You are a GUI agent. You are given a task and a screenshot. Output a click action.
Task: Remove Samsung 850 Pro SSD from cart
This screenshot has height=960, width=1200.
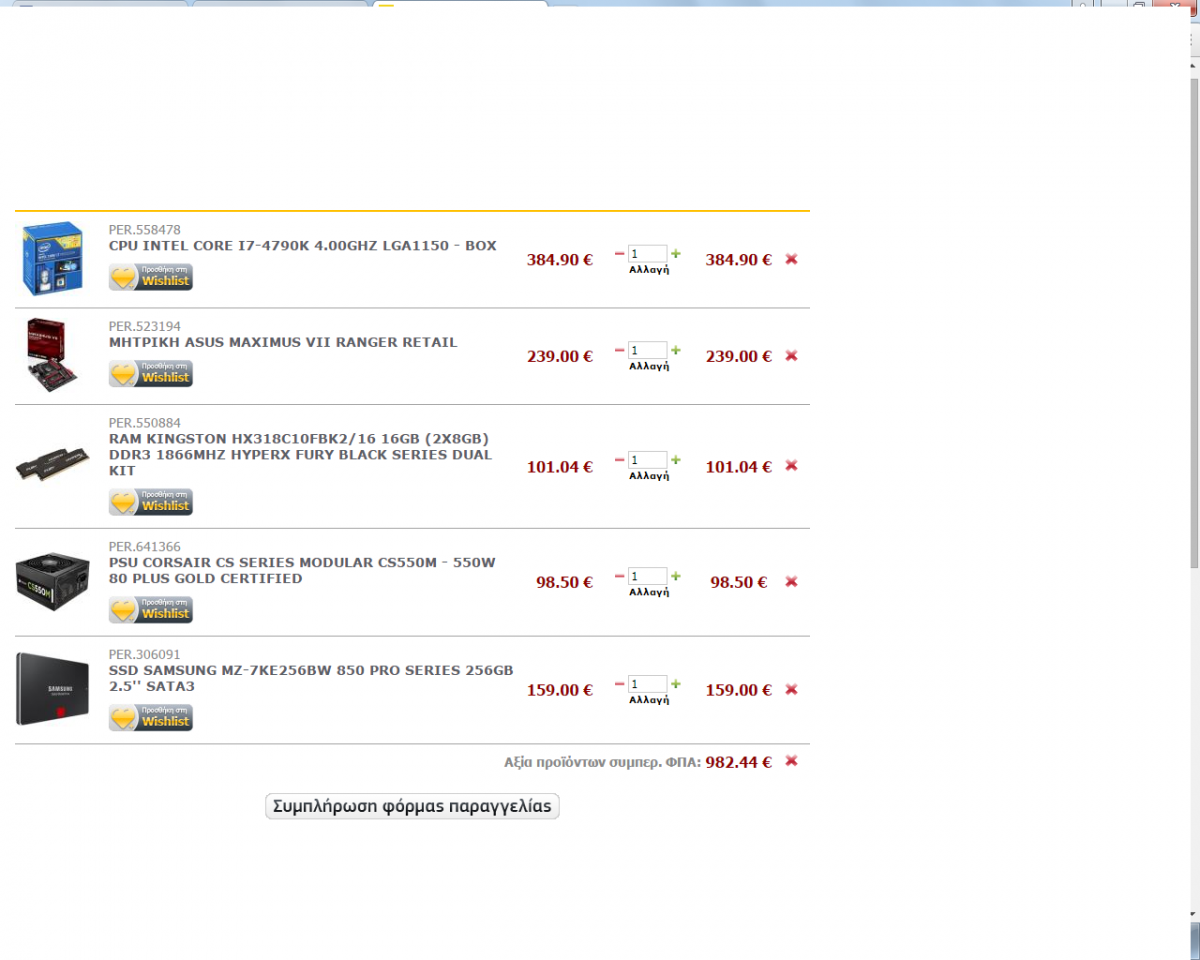click(x=791, y=690)
